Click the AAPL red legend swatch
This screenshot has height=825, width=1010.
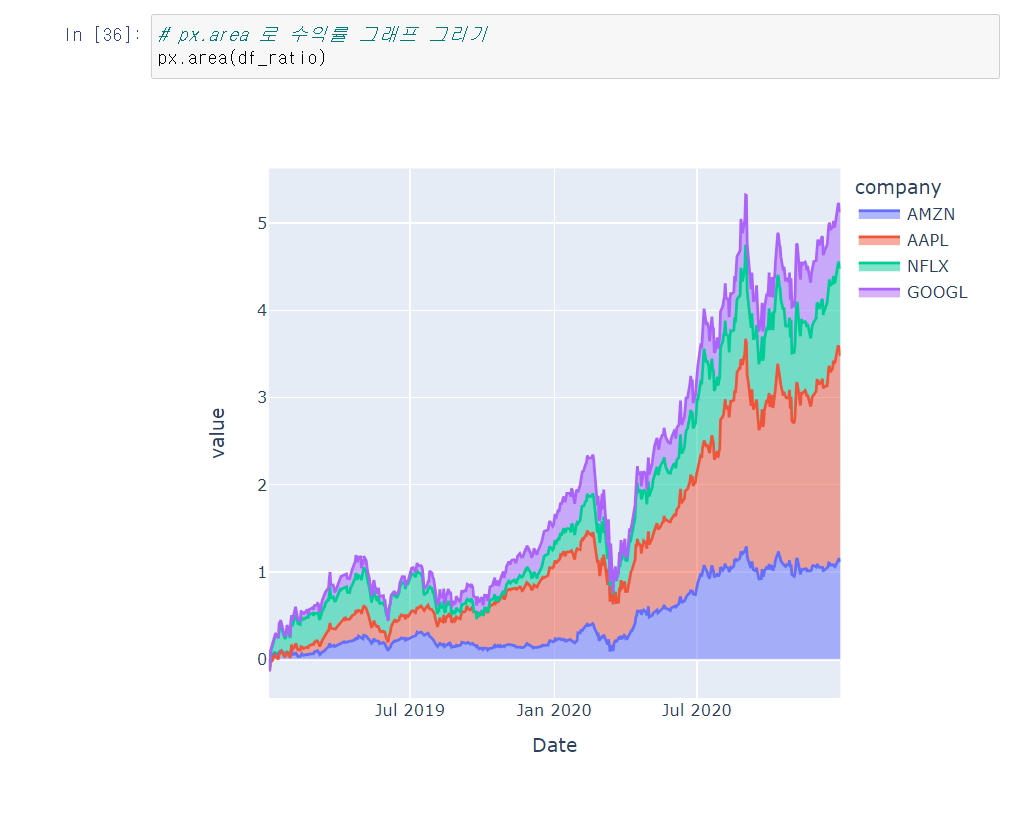pos(879,240)
